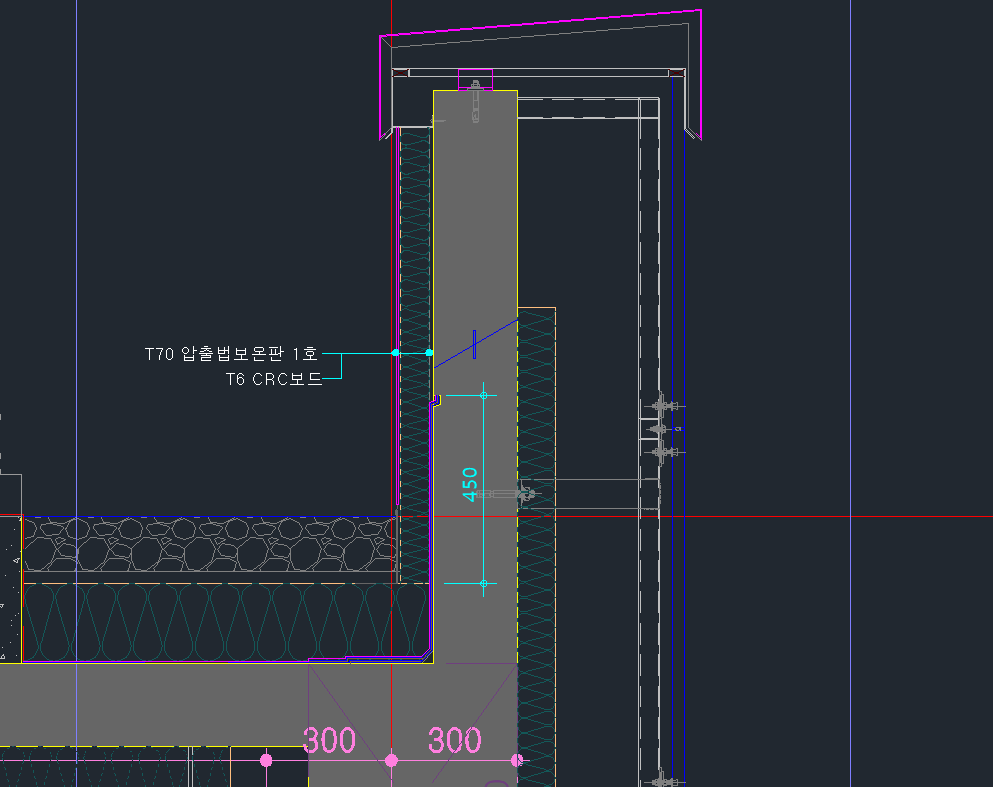Click the right pink 300 dimension text

(455, 741)
